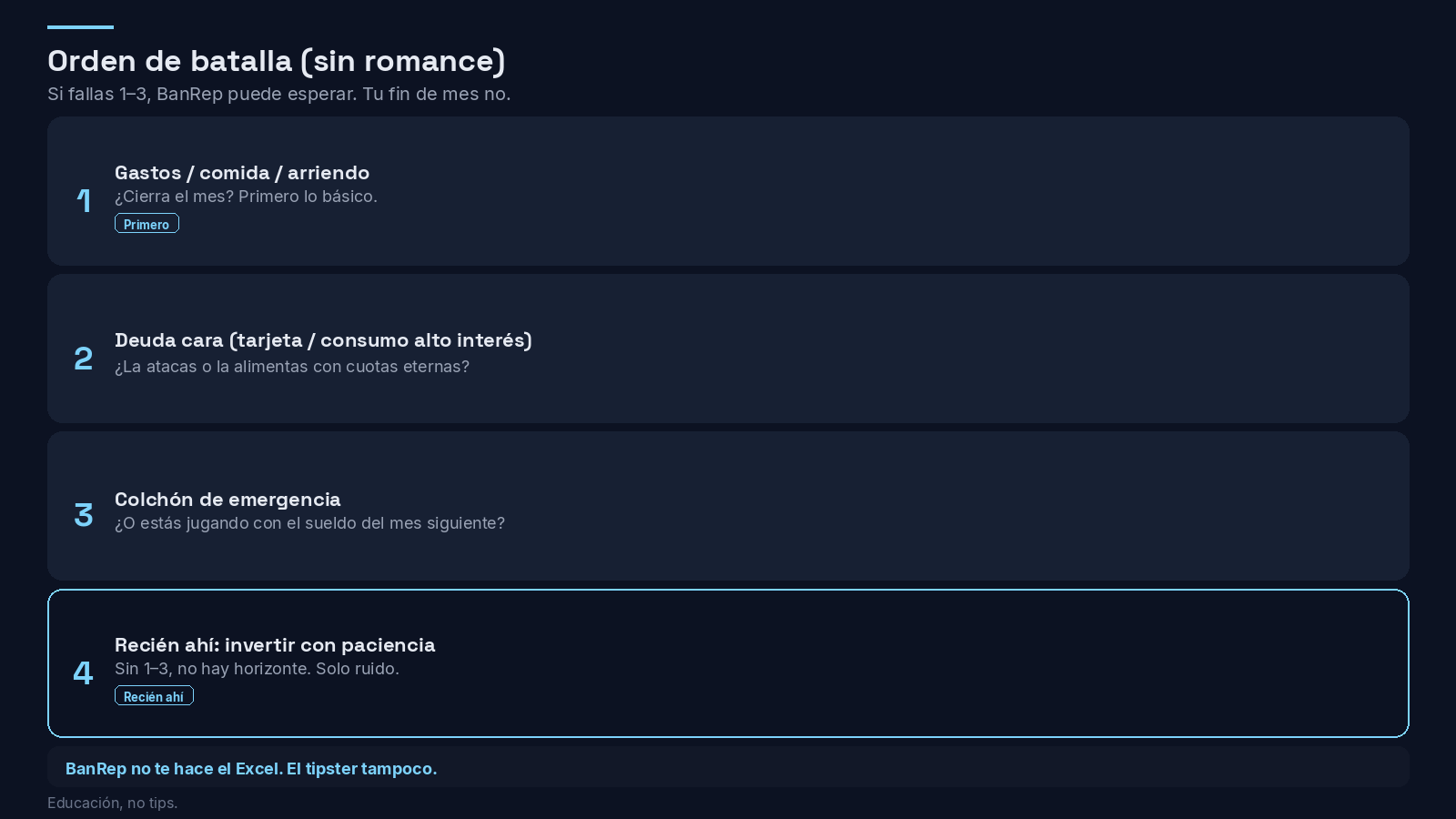Click the number 1 step indicator
The image size is (1456, 819).
(83, 200)
